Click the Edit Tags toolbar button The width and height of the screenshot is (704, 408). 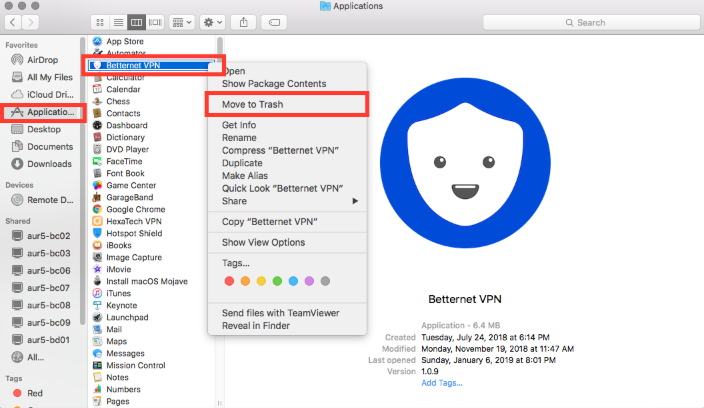click(274, 22)
